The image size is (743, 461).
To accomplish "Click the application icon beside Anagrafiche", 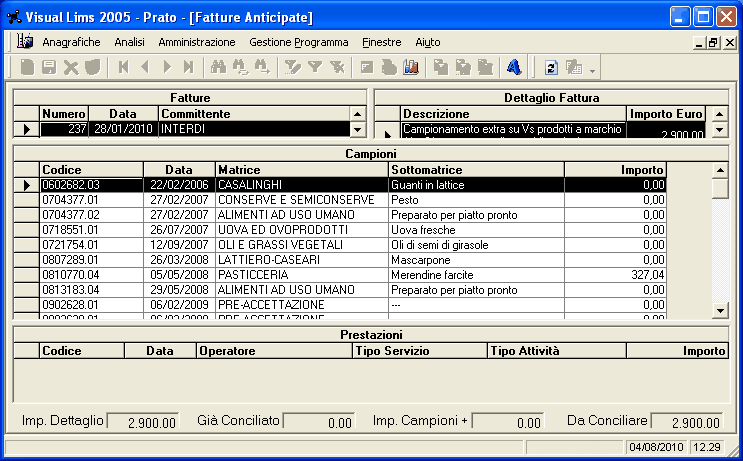I will (x=25, y=42).
